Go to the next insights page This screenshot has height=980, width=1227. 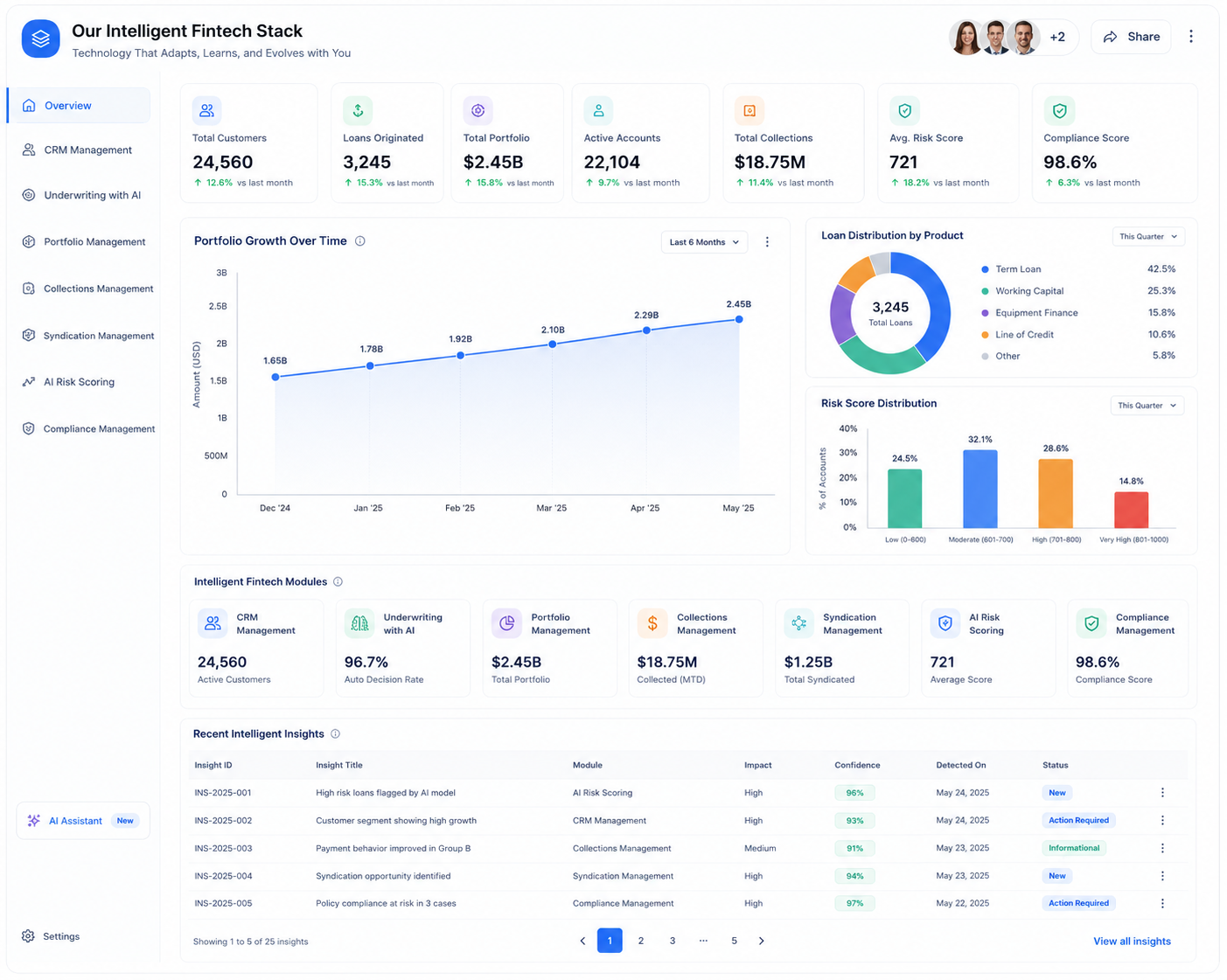point(762,942)
